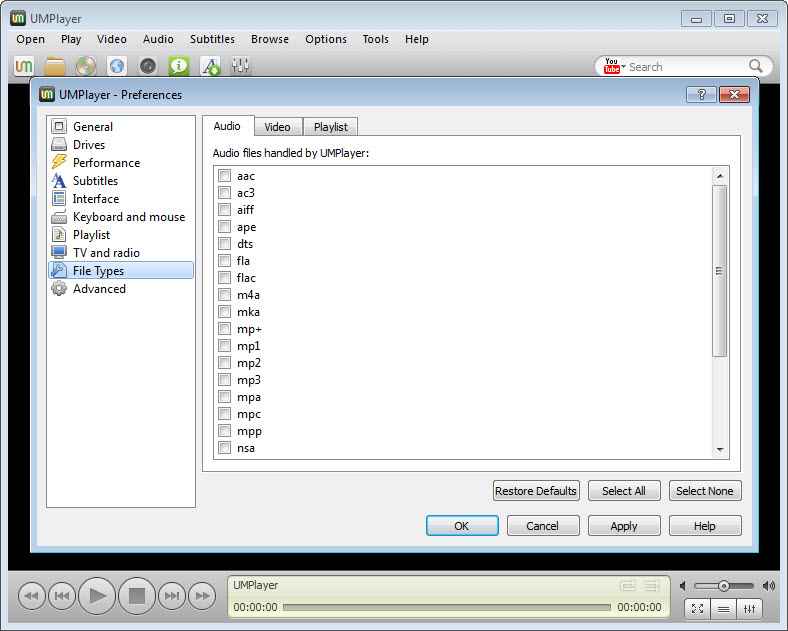Open the Browse menu
The image size is (788, 631).
click(270, 39)
